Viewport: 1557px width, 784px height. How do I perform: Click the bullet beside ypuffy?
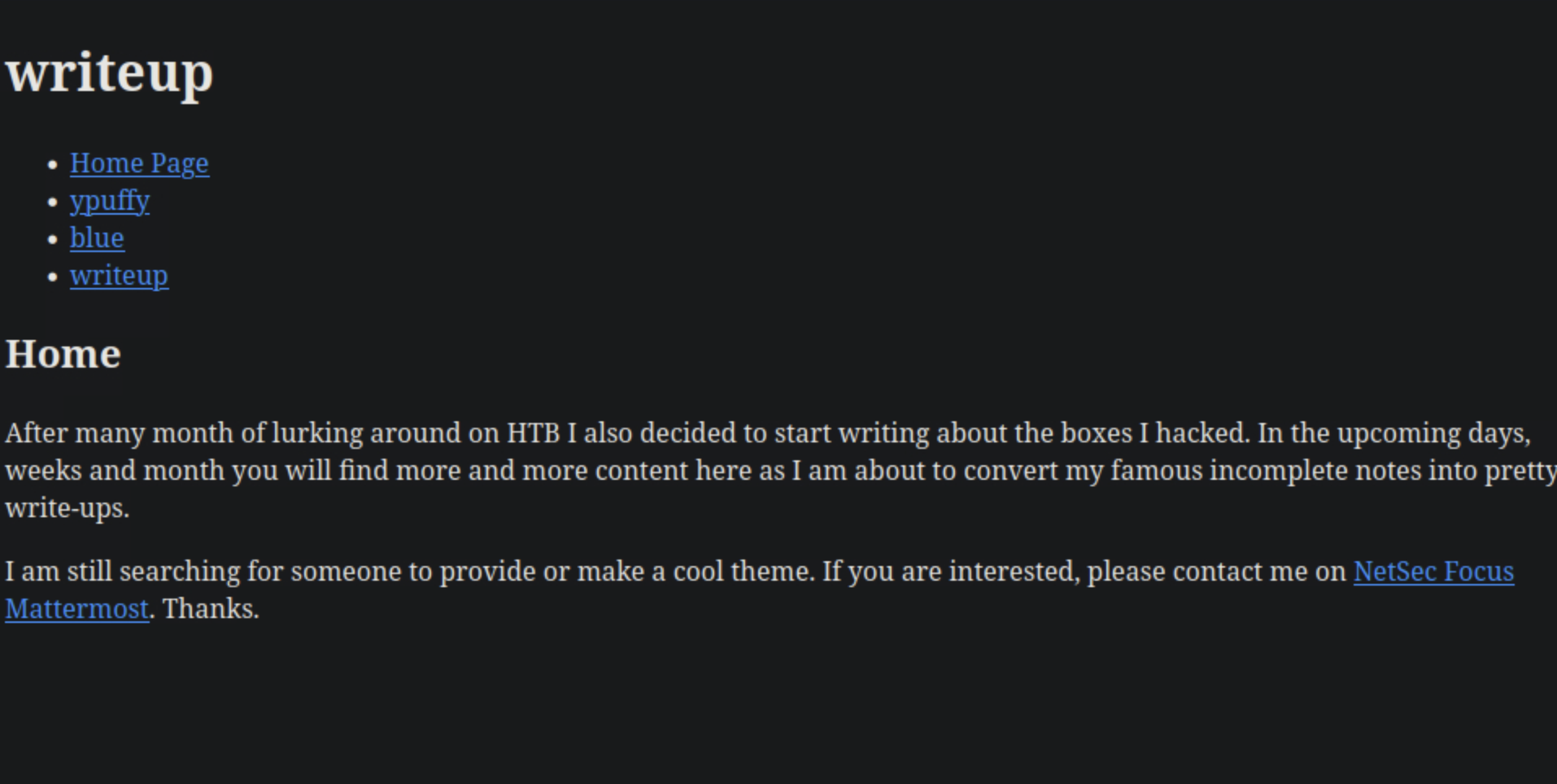click(54, 202)
